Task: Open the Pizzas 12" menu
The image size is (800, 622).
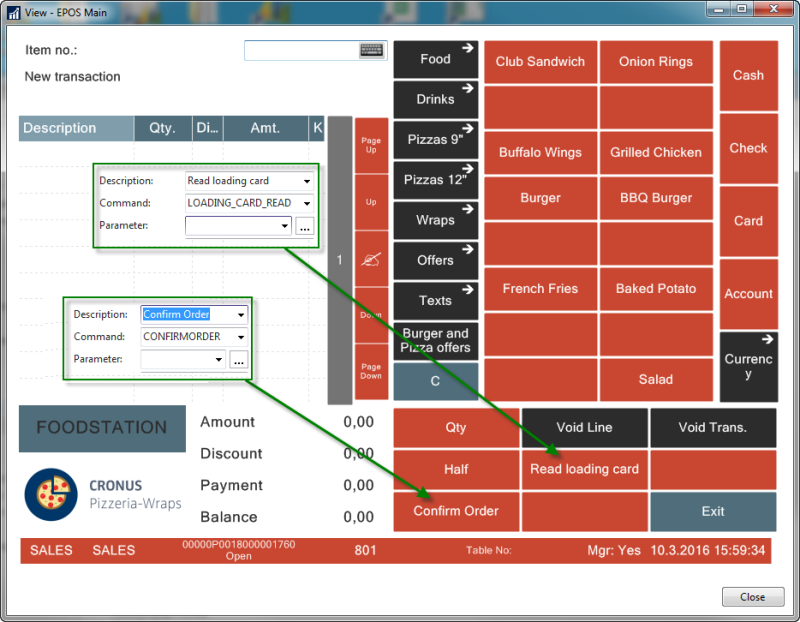Action: point(436,180)
